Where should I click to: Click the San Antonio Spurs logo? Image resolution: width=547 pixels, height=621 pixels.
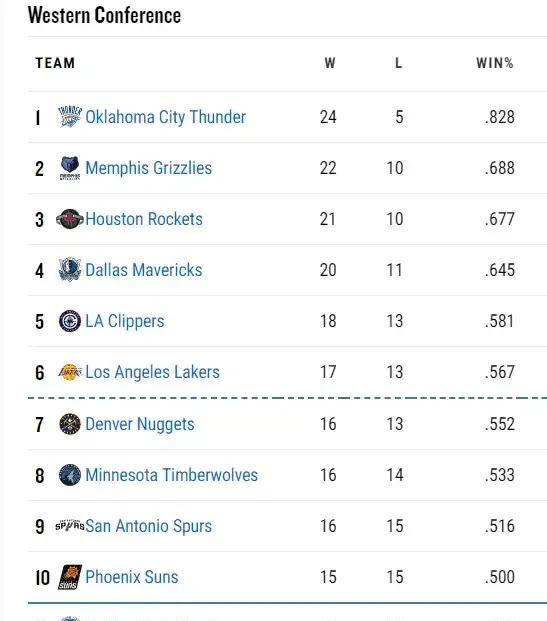pos(70,526)
